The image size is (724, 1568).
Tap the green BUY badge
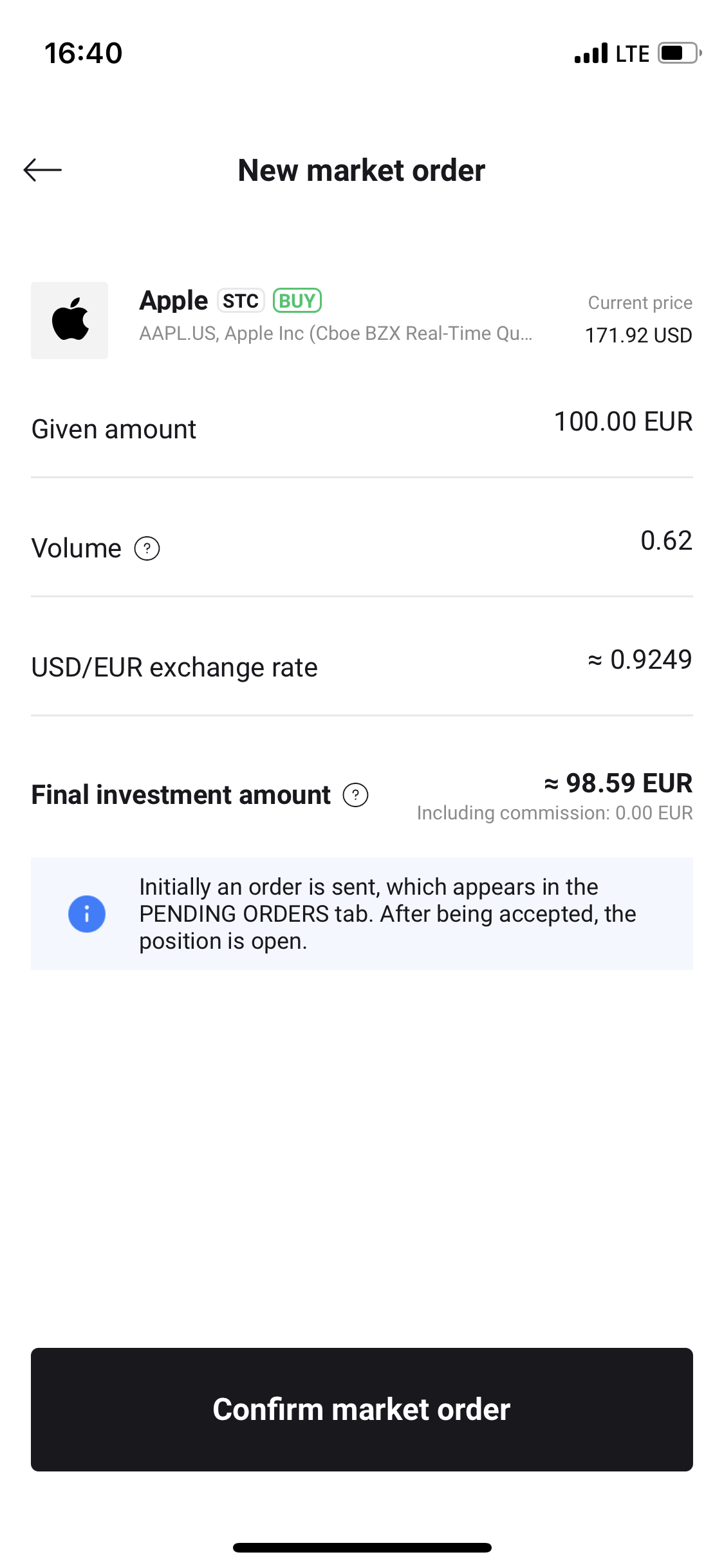(x=297, y=301)
